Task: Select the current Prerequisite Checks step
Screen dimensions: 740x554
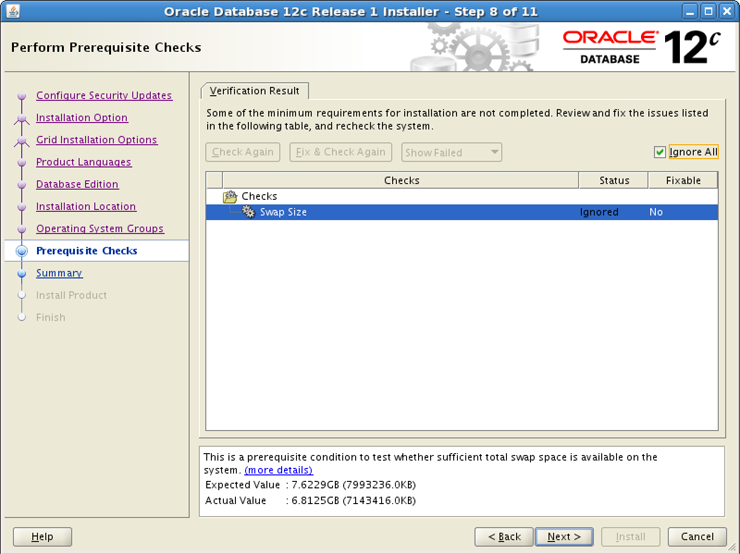Action: click(86, 251)
